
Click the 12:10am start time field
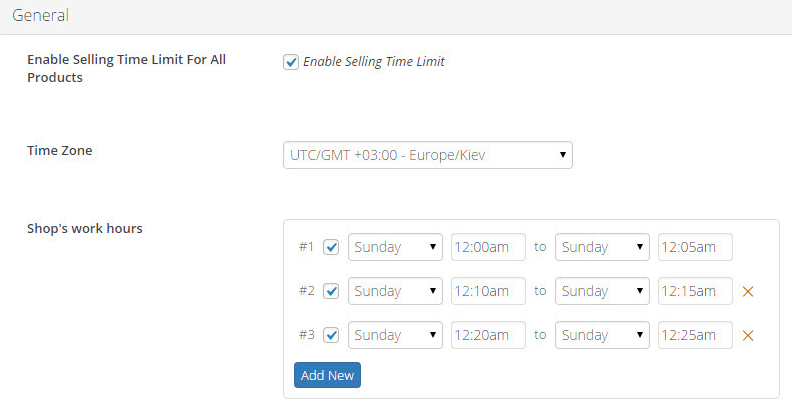pos(488,291)
